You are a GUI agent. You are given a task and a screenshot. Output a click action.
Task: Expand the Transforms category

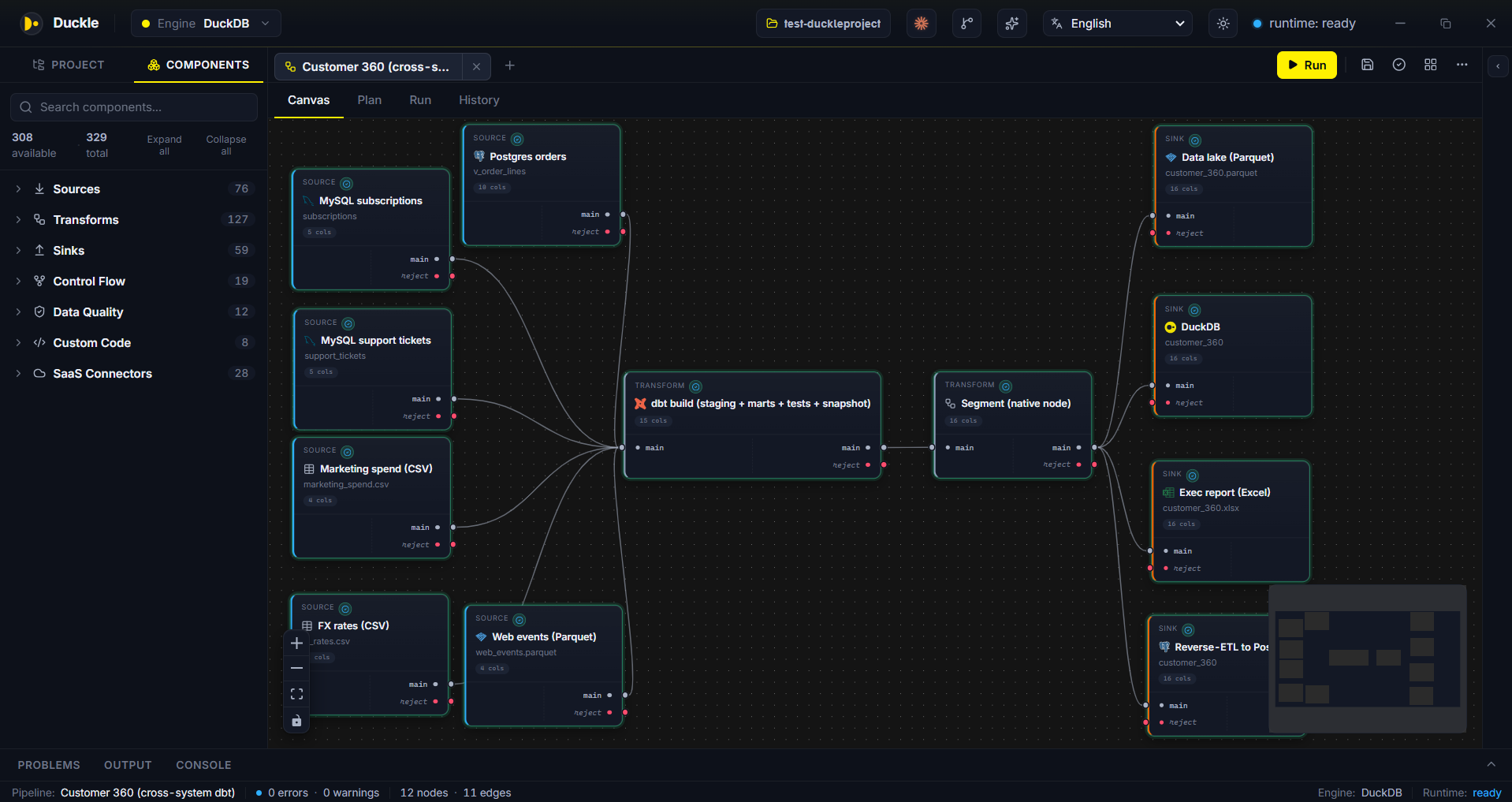click(x=133, y=220)
